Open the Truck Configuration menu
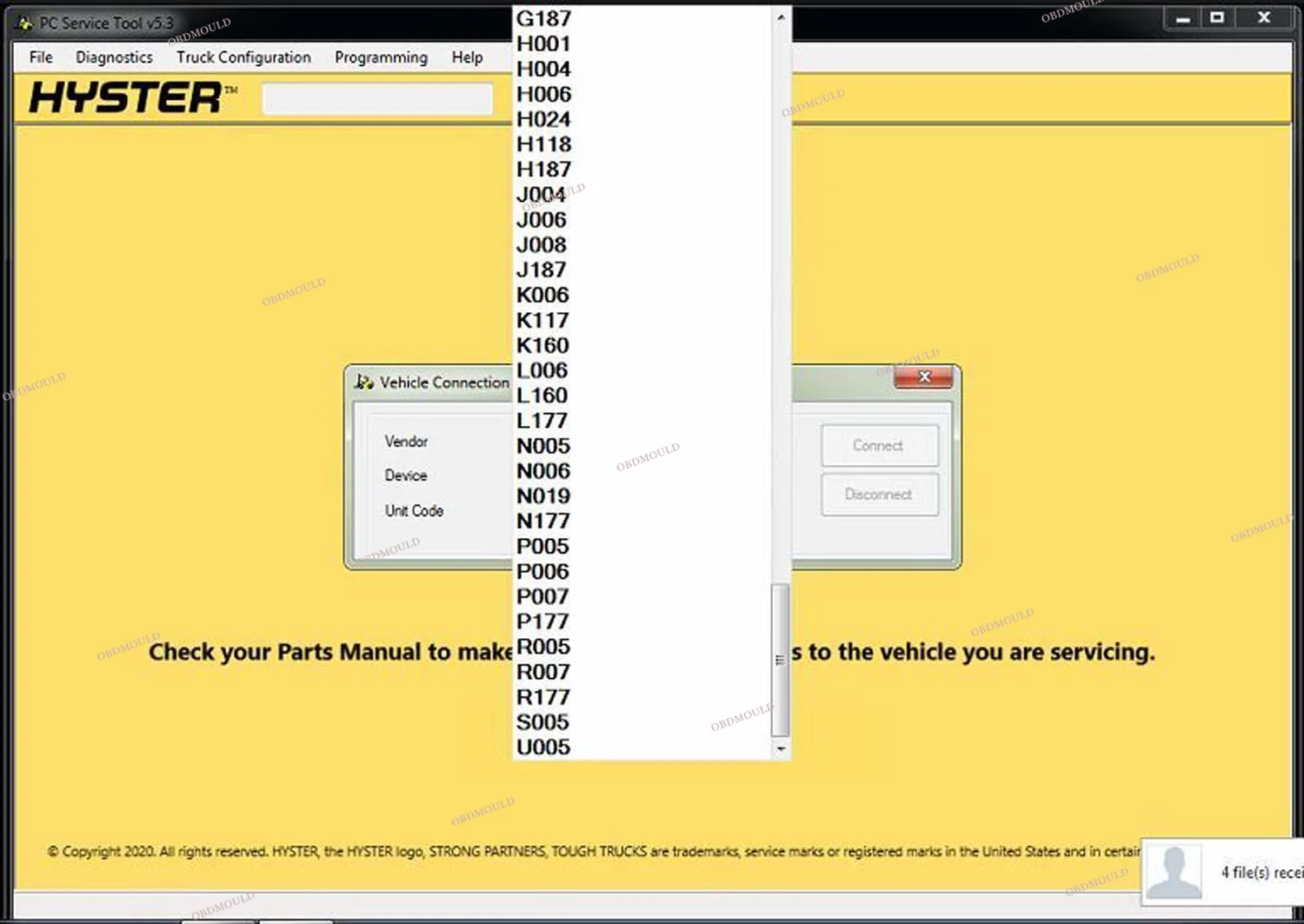 click(243, 57)
